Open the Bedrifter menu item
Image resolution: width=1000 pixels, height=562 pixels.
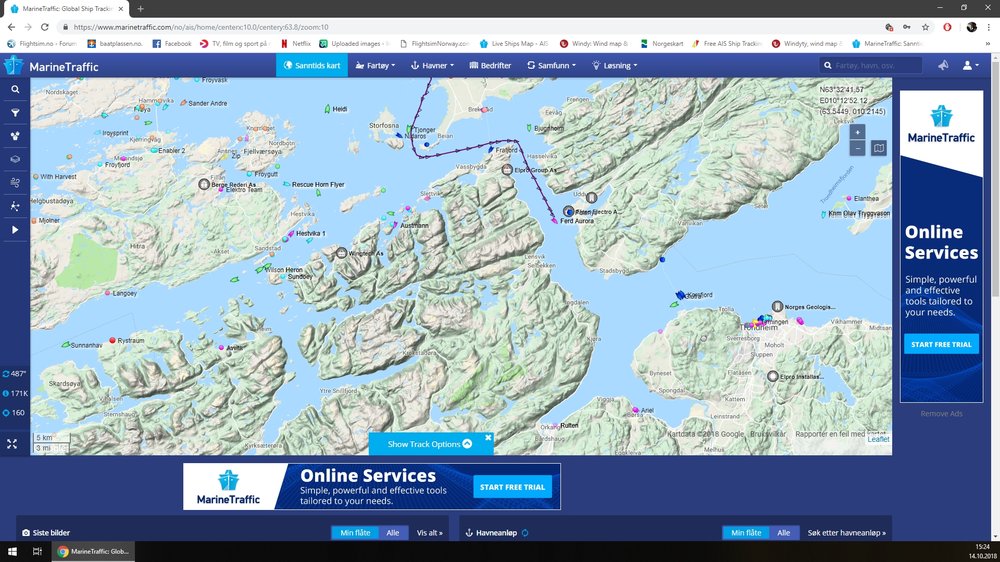pos(490,65)
